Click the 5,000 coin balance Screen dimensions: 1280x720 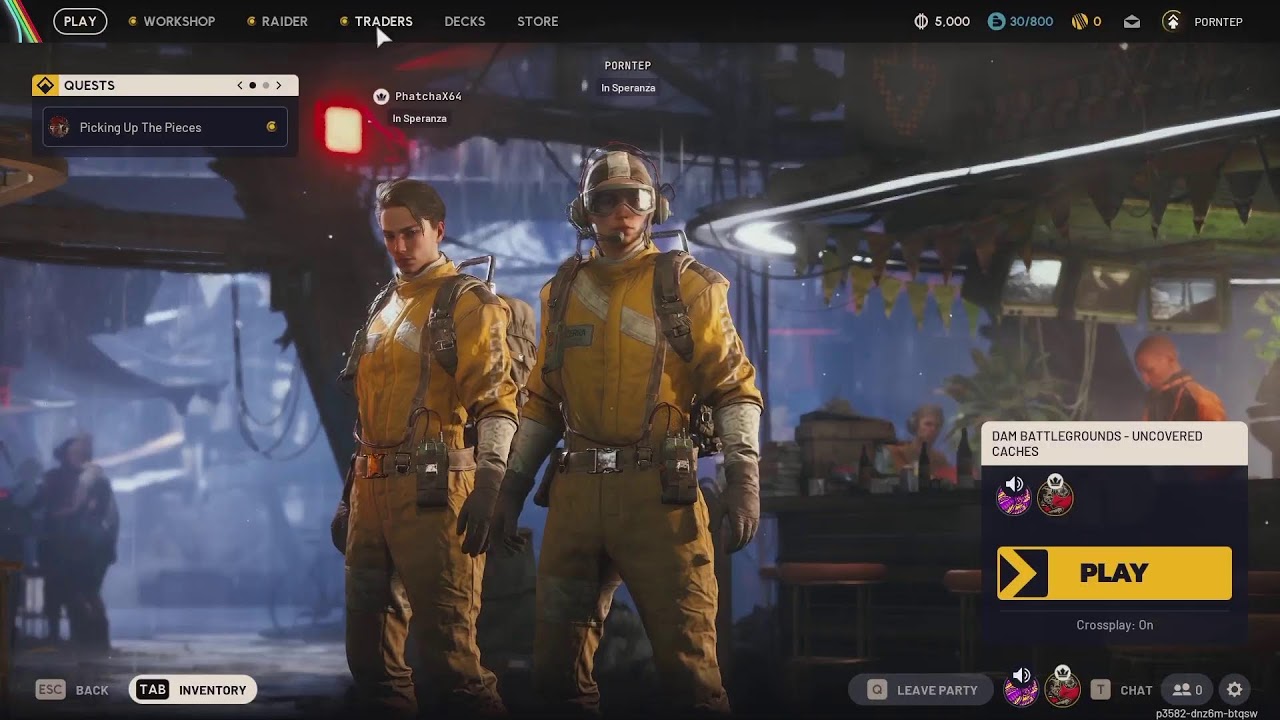pyautogui.click(x=952, y=21)
